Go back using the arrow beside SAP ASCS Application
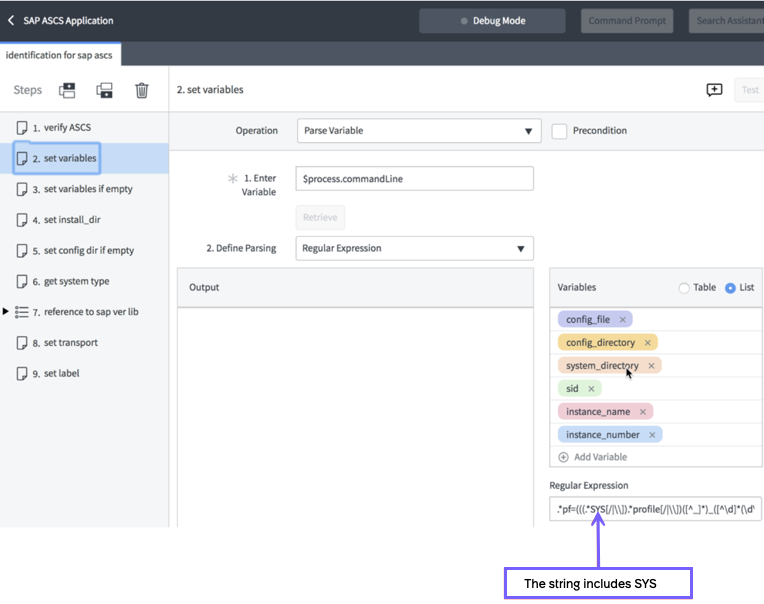Viewport: 764px width, 604px height. tap(11, 20)
